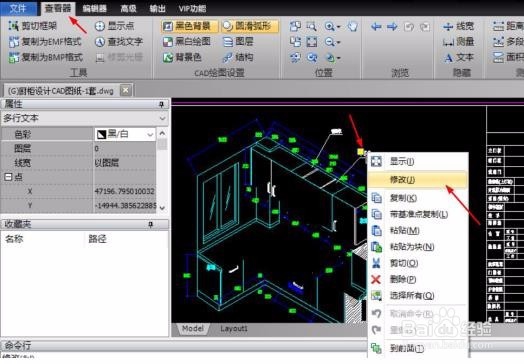Click 复制为BMP格式 tool
Viewport: 524px width, 364px height.
pyautogui.click(x=46, y=57)
